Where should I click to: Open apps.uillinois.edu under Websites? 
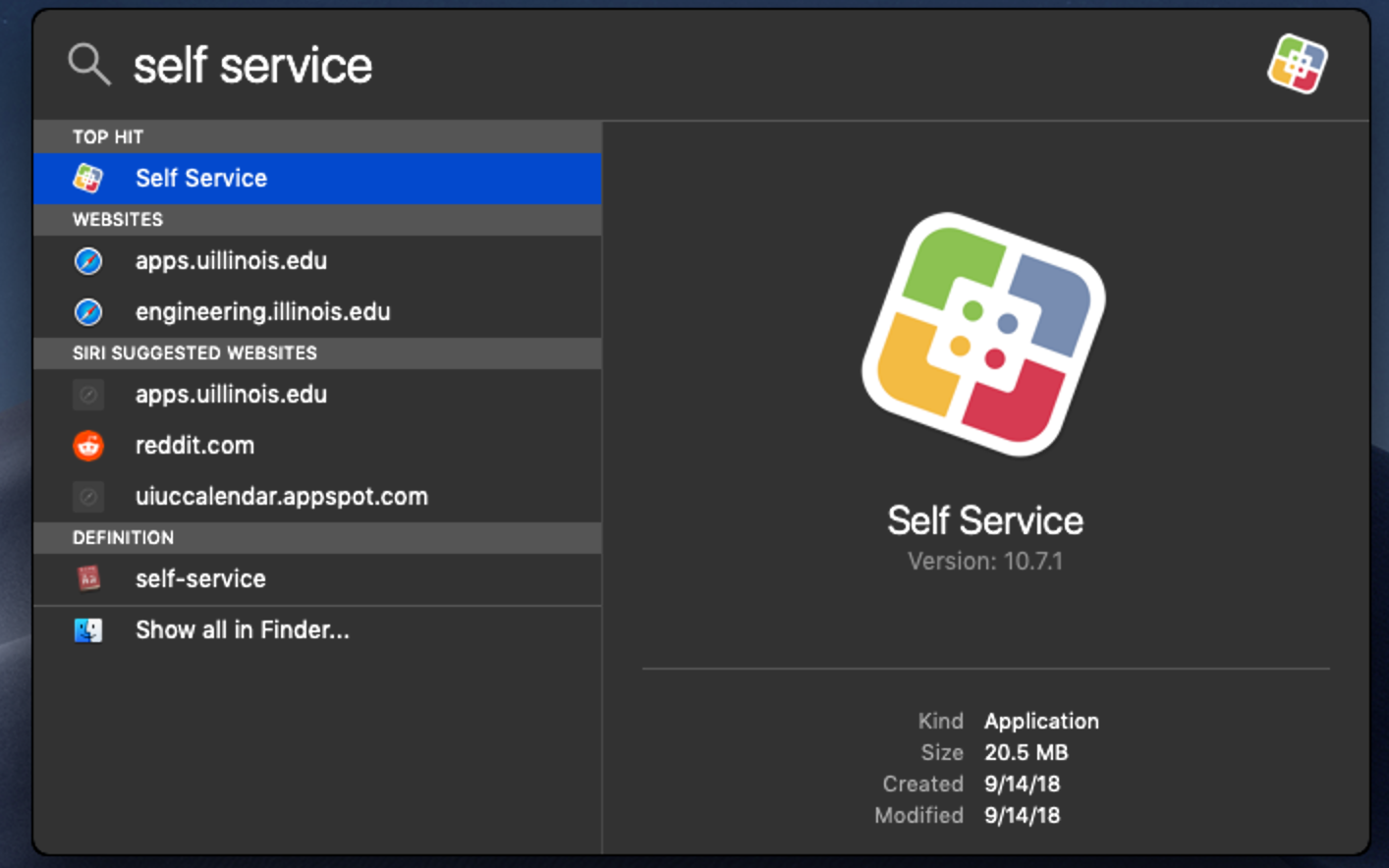[x=317, y=261]
